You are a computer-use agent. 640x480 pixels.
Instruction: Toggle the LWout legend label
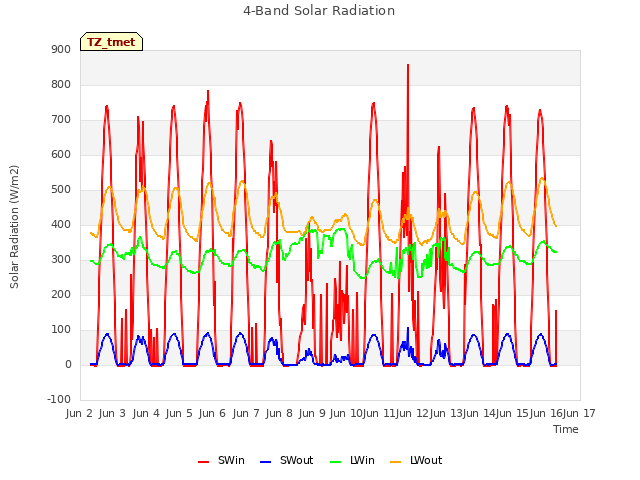pos(426,460)
